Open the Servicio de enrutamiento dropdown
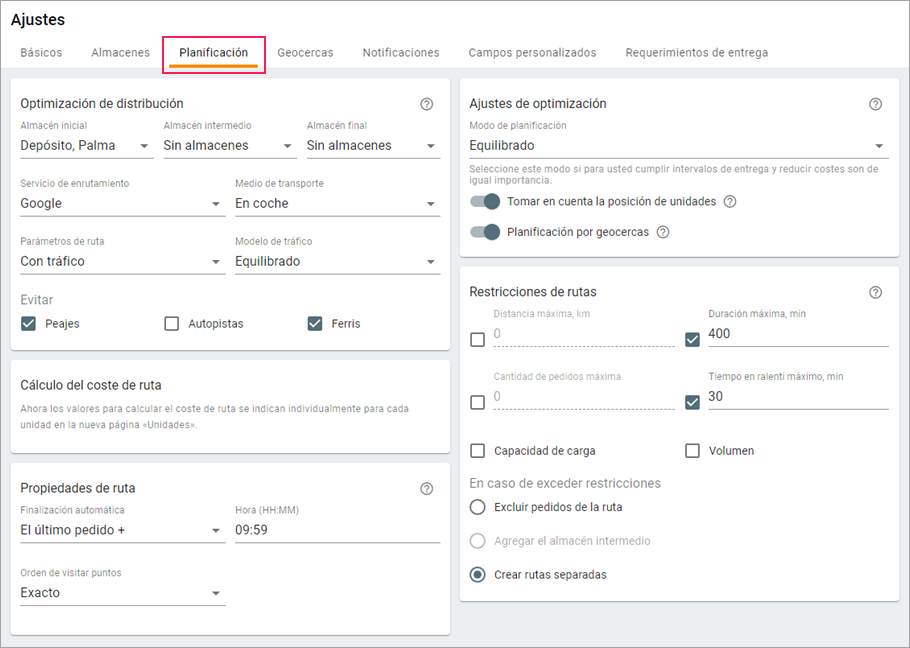Screen dimensions: 910x648 click(122, 204)
